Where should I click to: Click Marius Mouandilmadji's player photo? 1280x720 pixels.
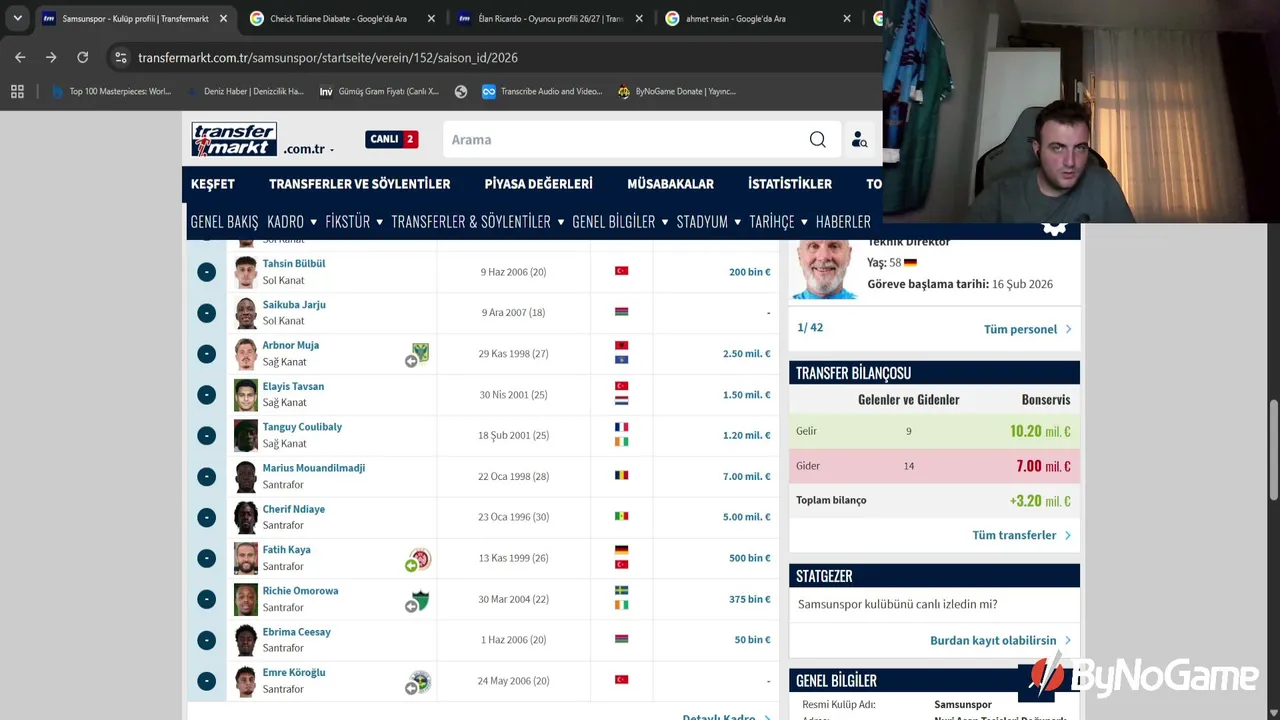click(245, 476)
